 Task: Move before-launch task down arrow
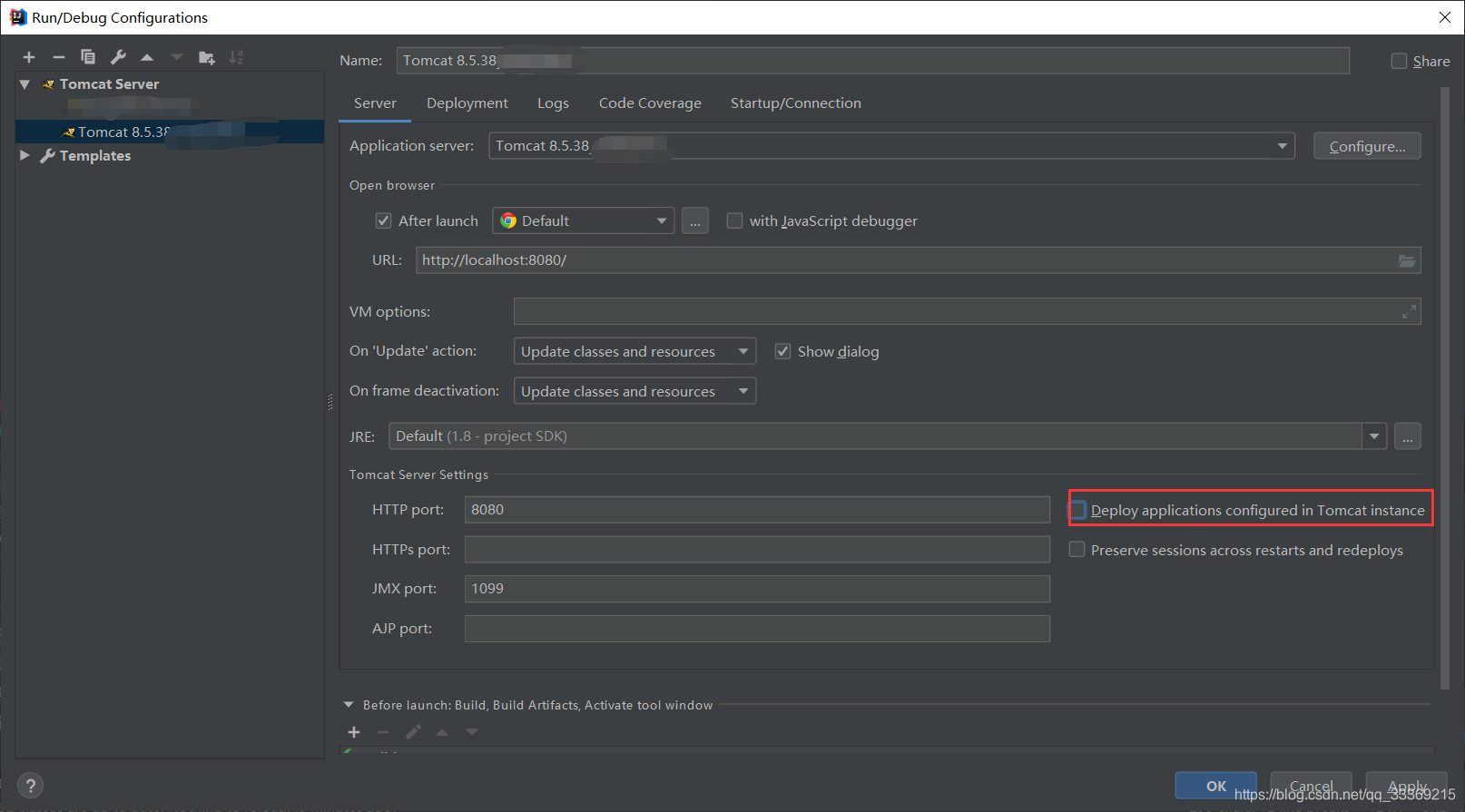pos(472,732)
